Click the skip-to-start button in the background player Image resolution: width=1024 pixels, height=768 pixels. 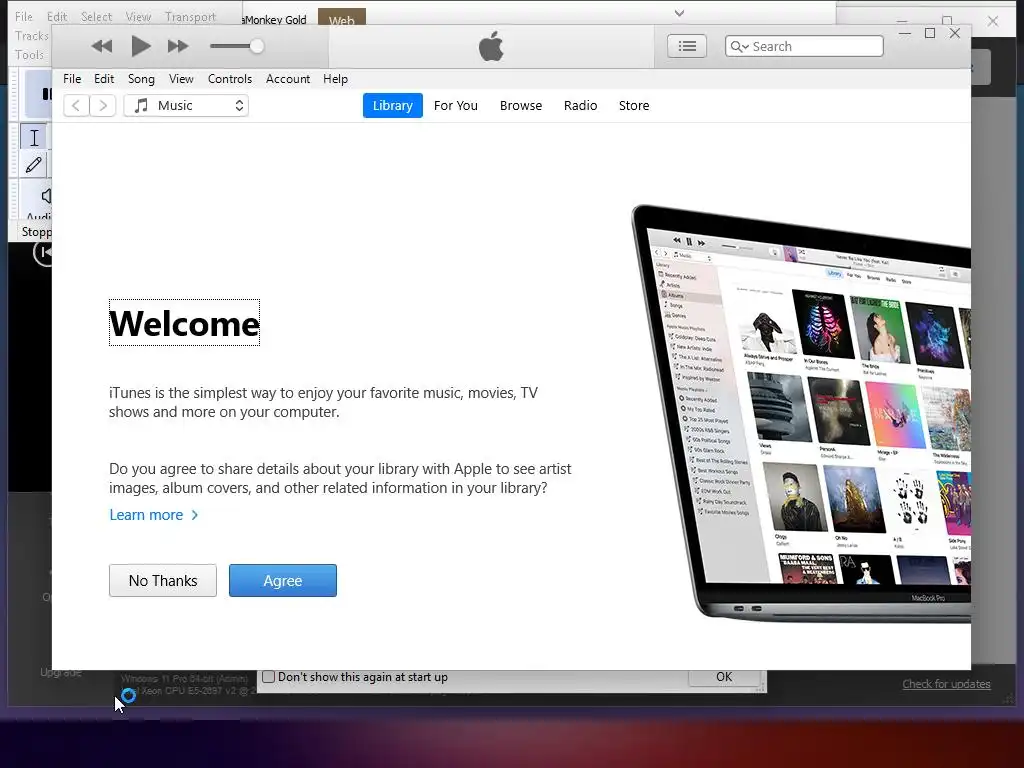point(43,252)
